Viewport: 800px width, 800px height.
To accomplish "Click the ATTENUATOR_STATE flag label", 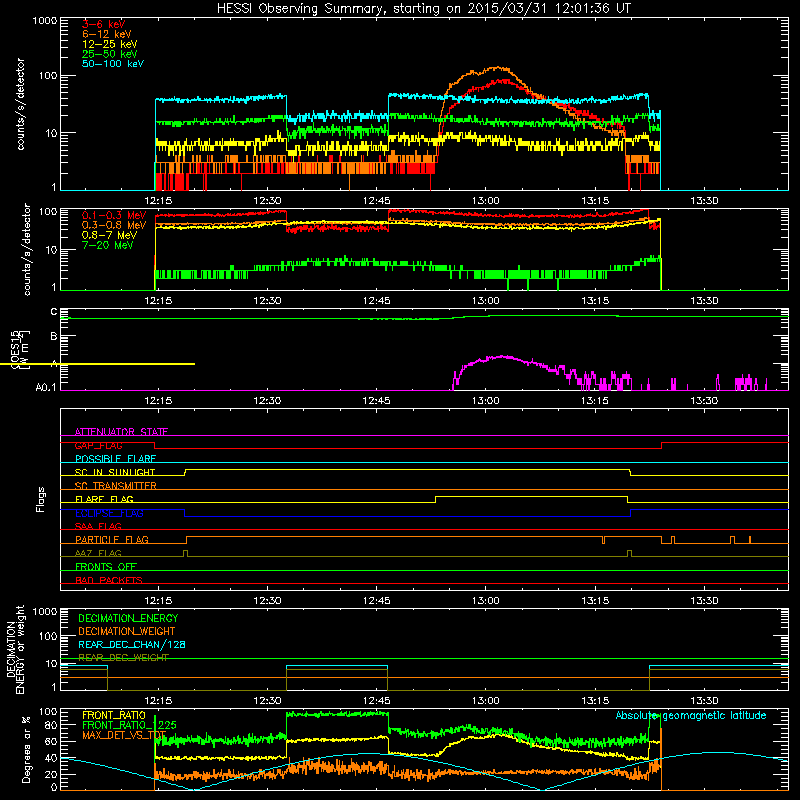I will pos(121,432).
